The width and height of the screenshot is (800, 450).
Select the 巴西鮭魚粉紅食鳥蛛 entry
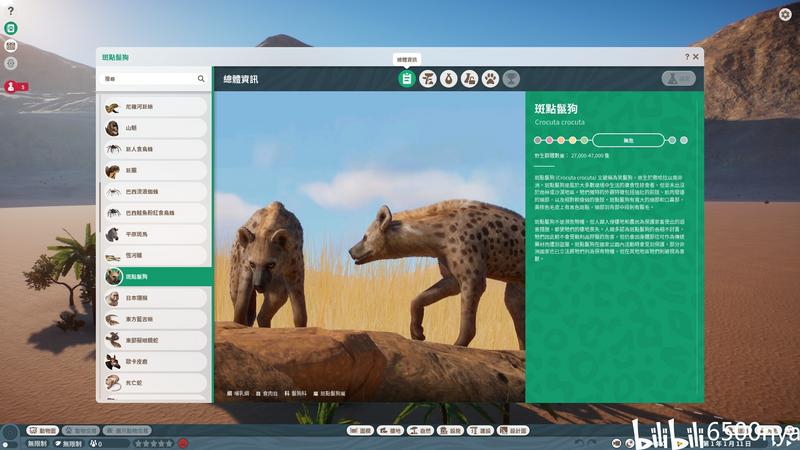[x=155, y=213]
